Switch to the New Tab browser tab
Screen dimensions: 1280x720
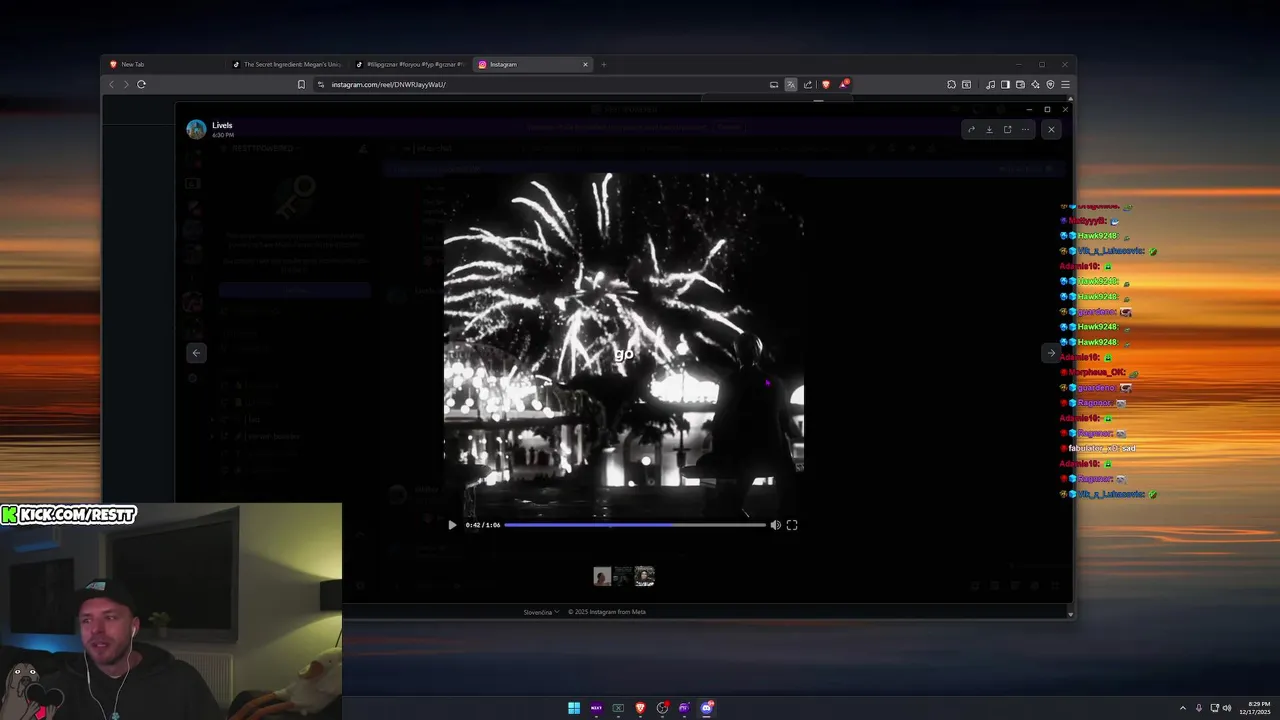click(x=163, y=64)
